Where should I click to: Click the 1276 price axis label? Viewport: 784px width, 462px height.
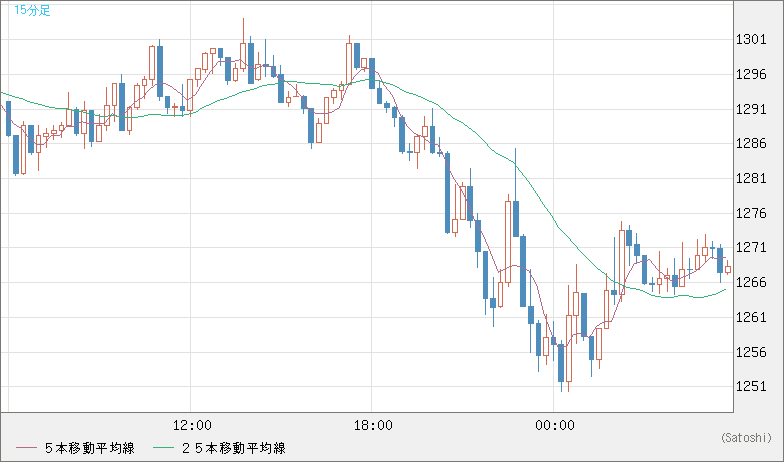751,214
